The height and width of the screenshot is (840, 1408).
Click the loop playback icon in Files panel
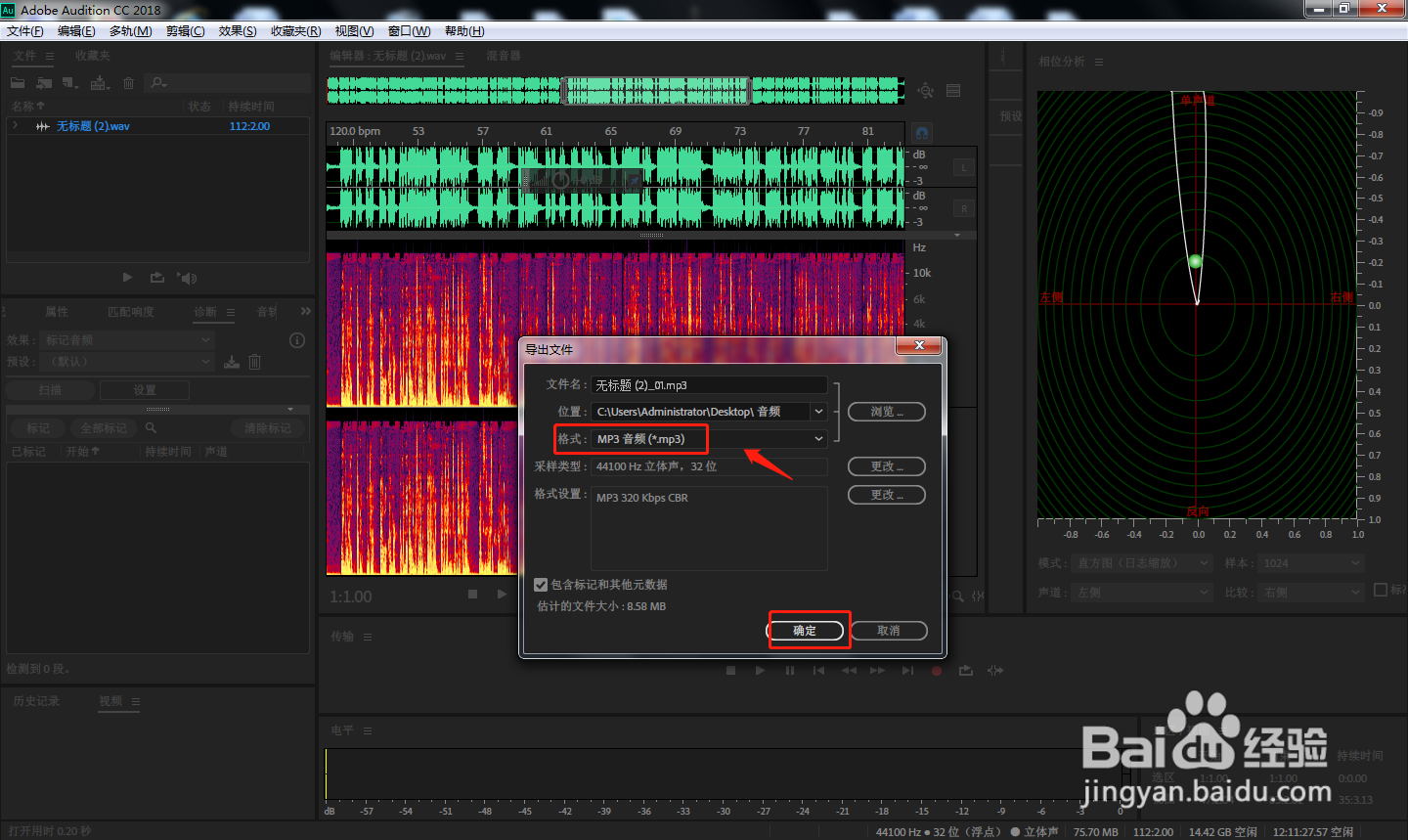(x=156, y=278)
